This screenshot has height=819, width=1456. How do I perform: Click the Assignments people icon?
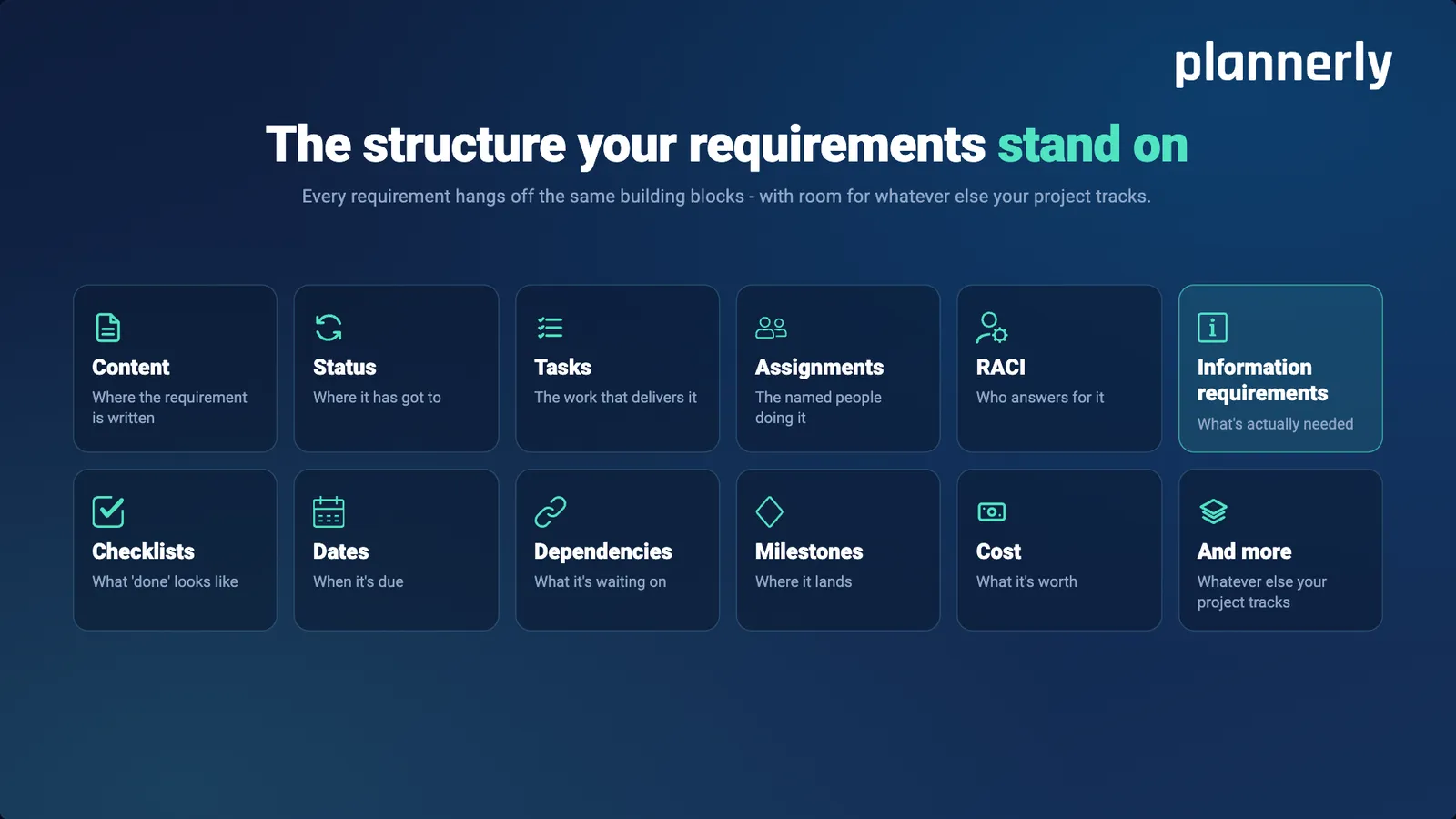tap(771, 328)
